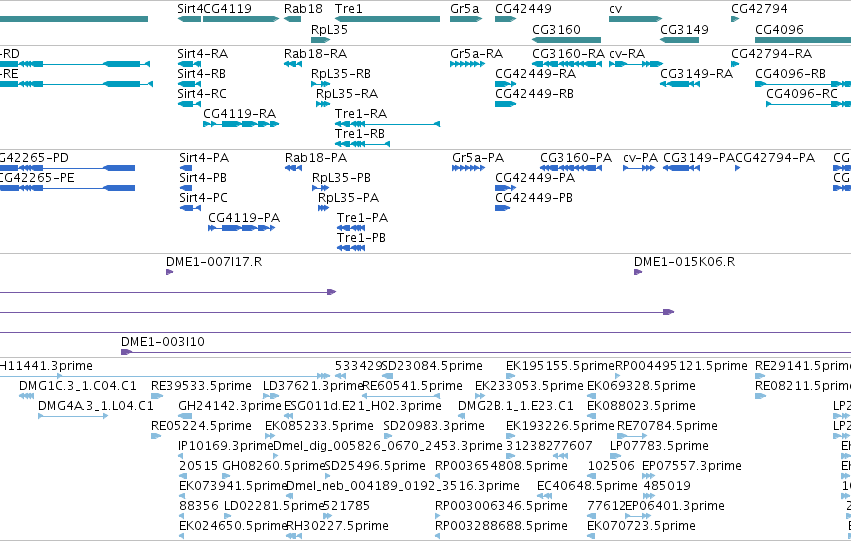Click the CG42449-PA protein label

tap(535, 178)
